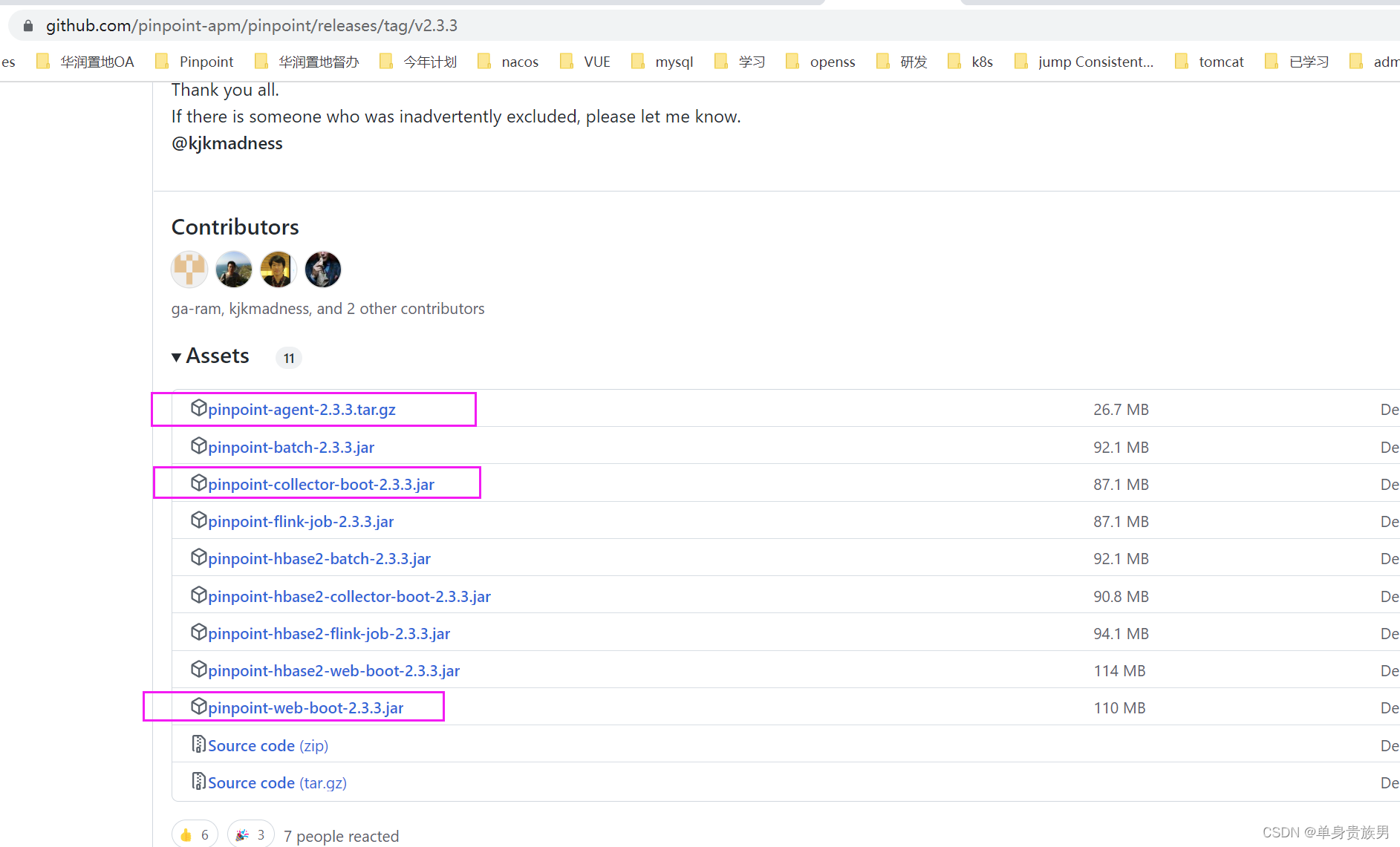Download pinpoint-hbase2-flink-job-2.3.3.jar
Image resolution: width=1400 pixels, height=847 pixels.
pos(329,634)
